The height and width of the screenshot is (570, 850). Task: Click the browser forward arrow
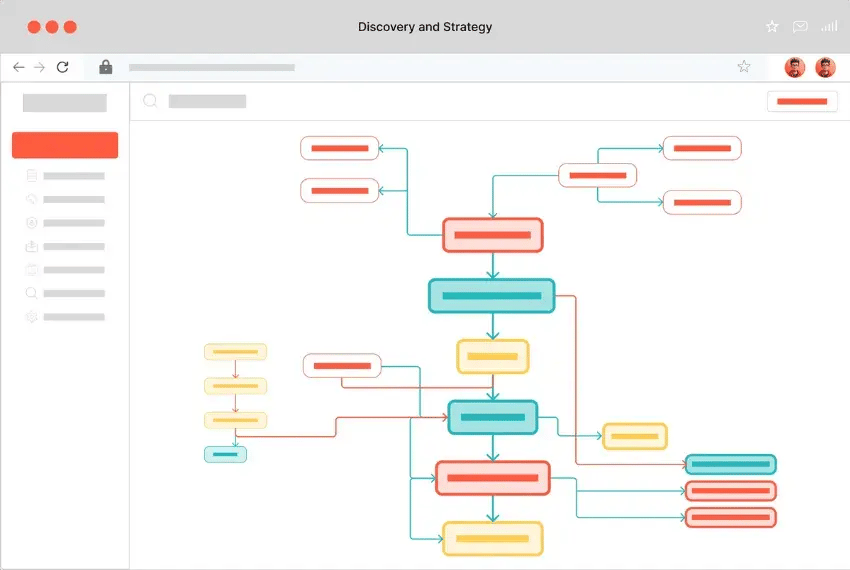[x=40, y=67]
